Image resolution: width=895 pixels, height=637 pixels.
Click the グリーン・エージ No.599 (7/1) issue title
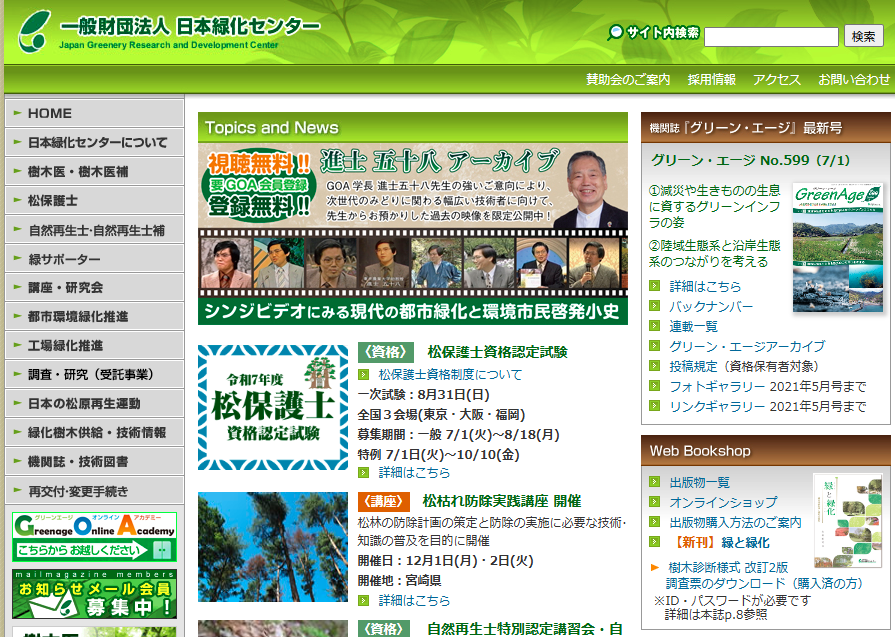coord(750,160)
